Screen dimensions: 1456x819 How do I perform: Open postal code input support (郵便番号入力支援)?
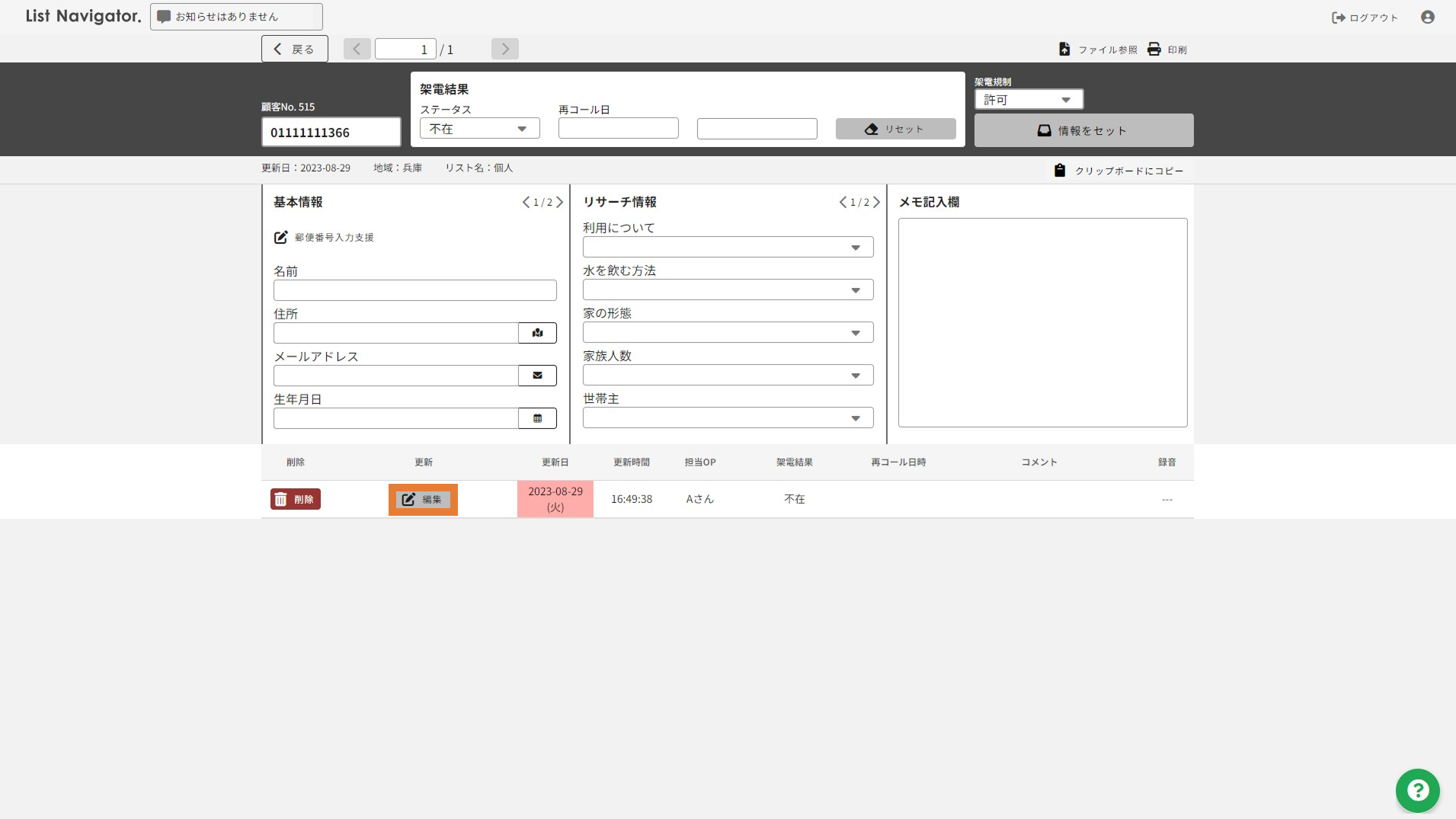point(324,238)
